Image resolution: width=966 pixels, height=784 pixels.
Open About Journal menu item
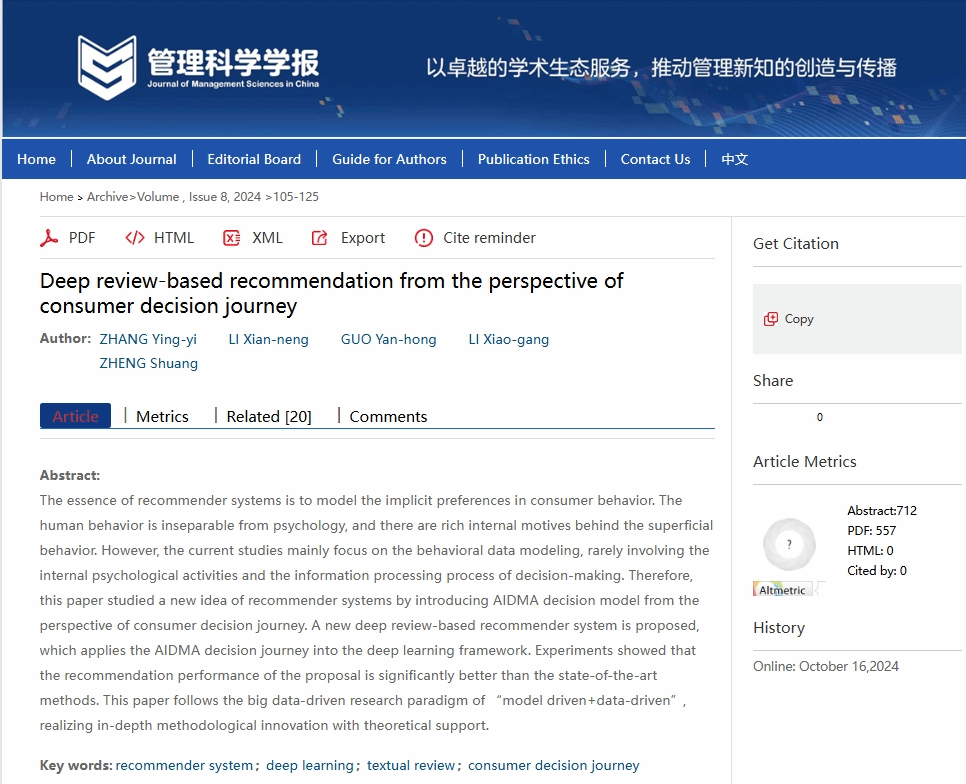(x=131, y=159)
